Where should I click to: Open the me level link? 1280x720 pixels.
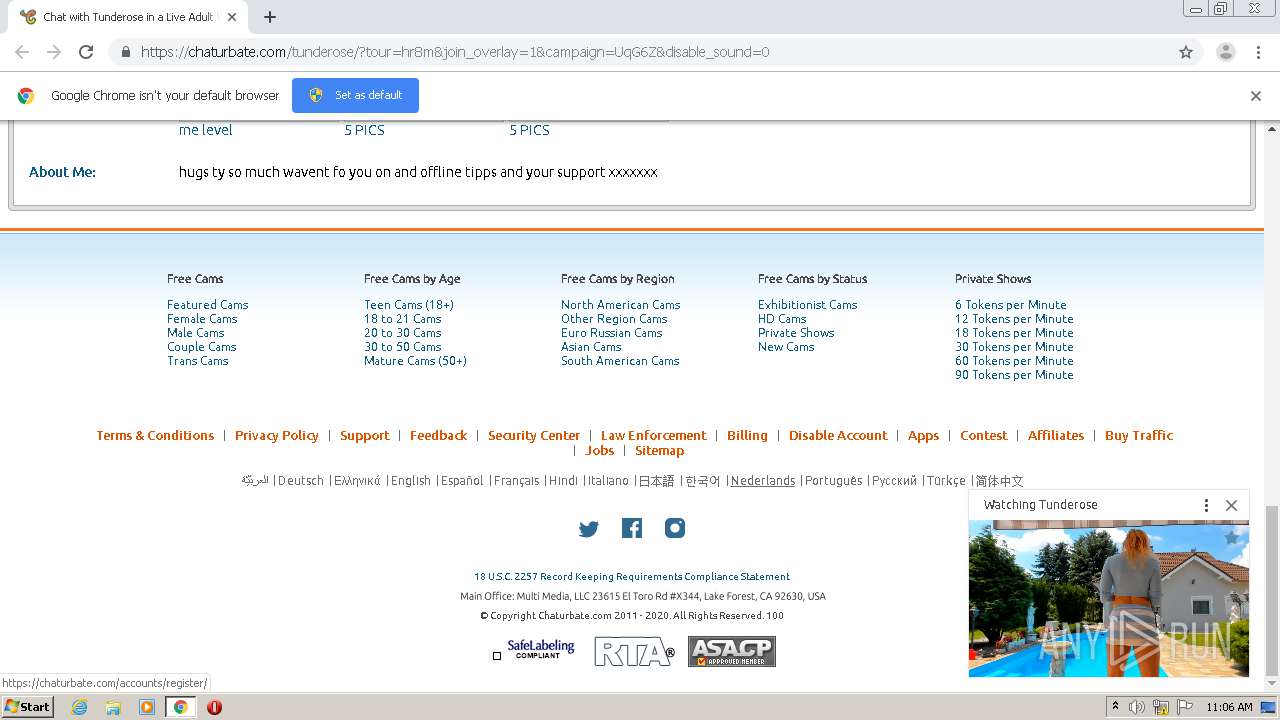click(206, 130)
